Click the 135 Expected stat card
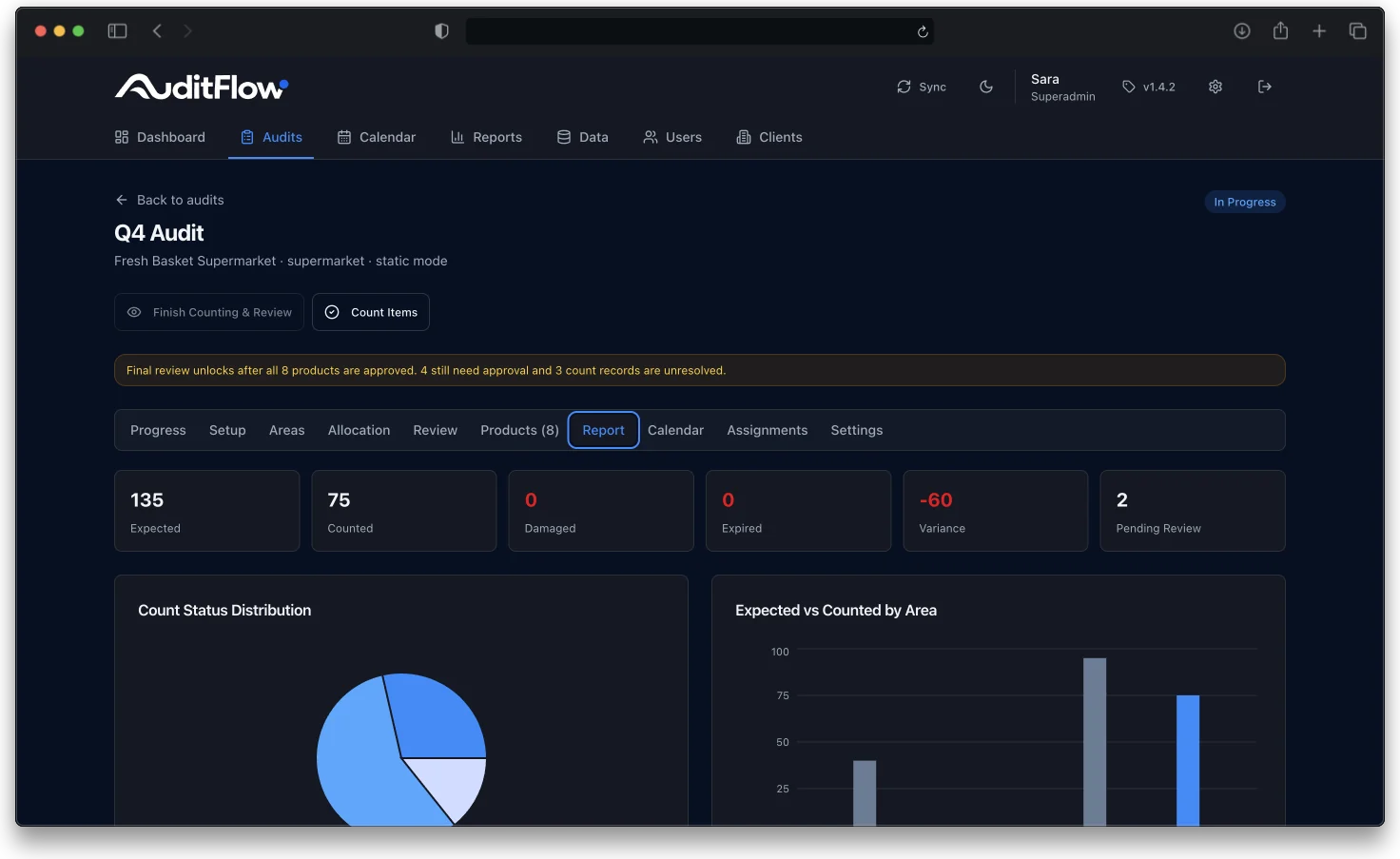This screenshot has height=859, width=1400. 206,511
